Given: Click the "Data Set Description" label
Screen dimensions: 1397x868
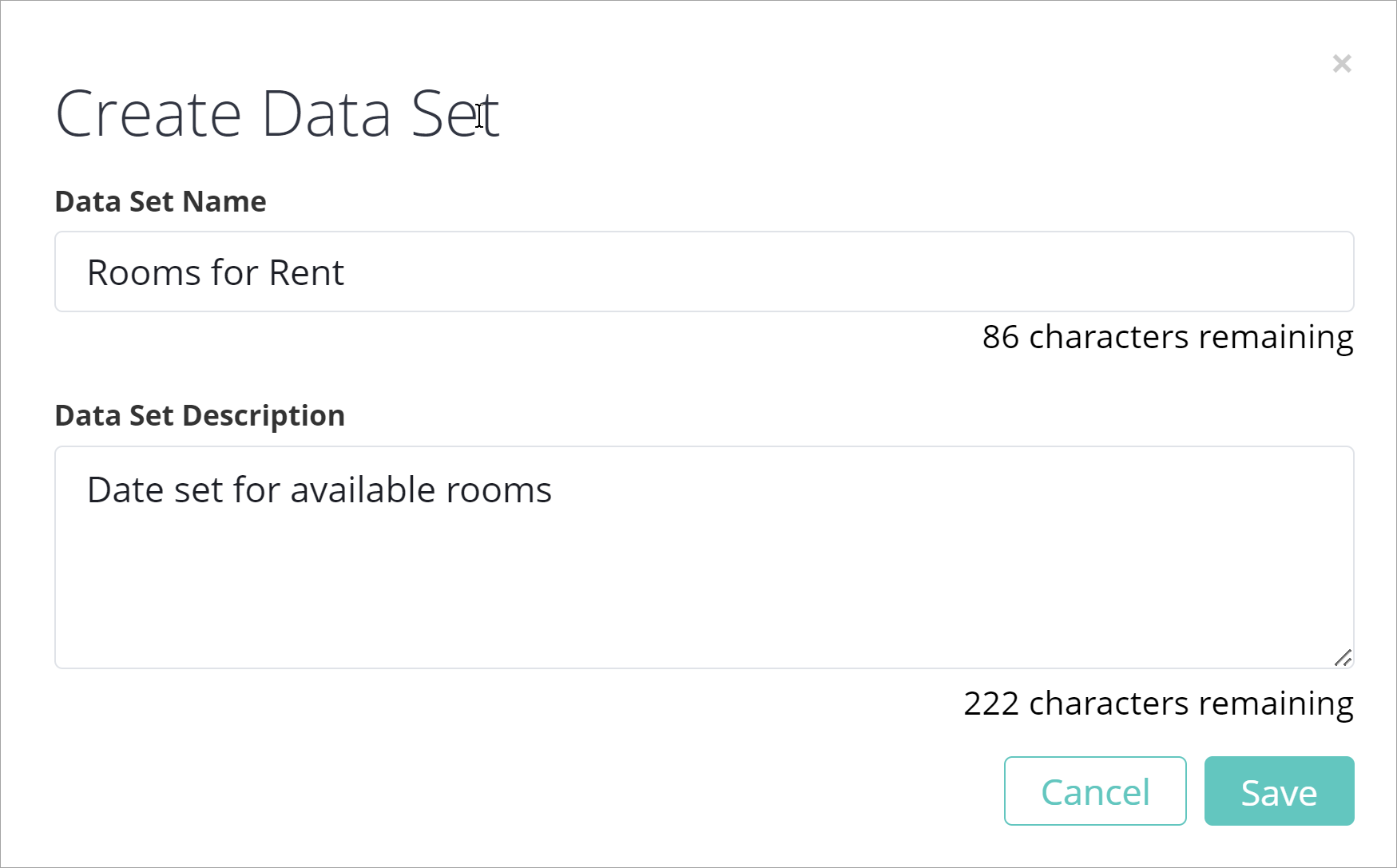Looking at the screenshot, I should pos(200,416).
